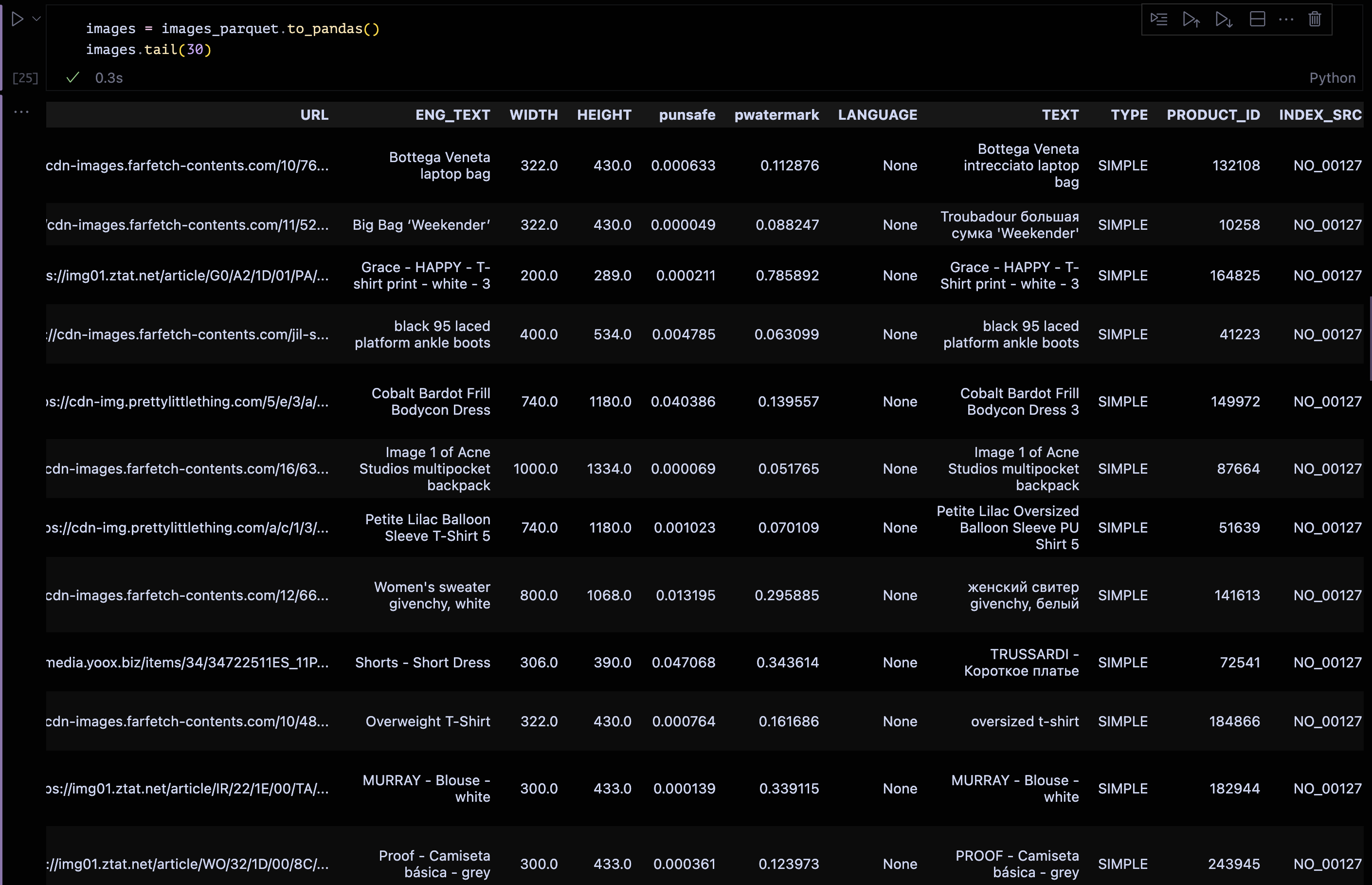Click the URL column header
This screenshot has width=1372, height=885.
click(x=314, y=115)
